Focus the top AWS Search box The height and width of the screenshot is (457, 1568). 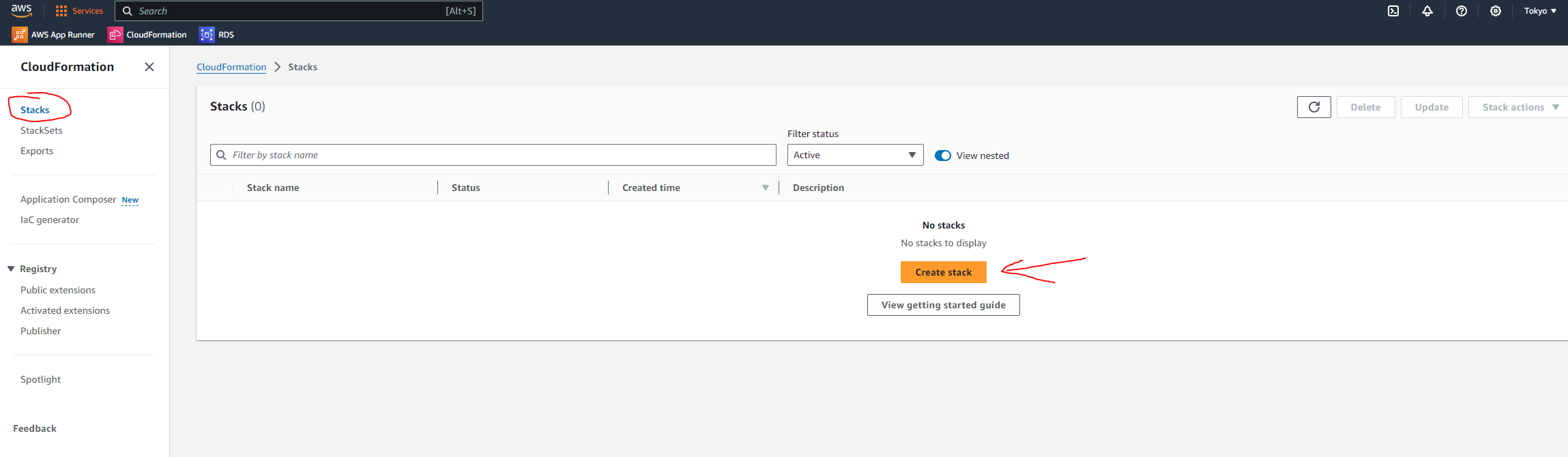tap(299, 11)
